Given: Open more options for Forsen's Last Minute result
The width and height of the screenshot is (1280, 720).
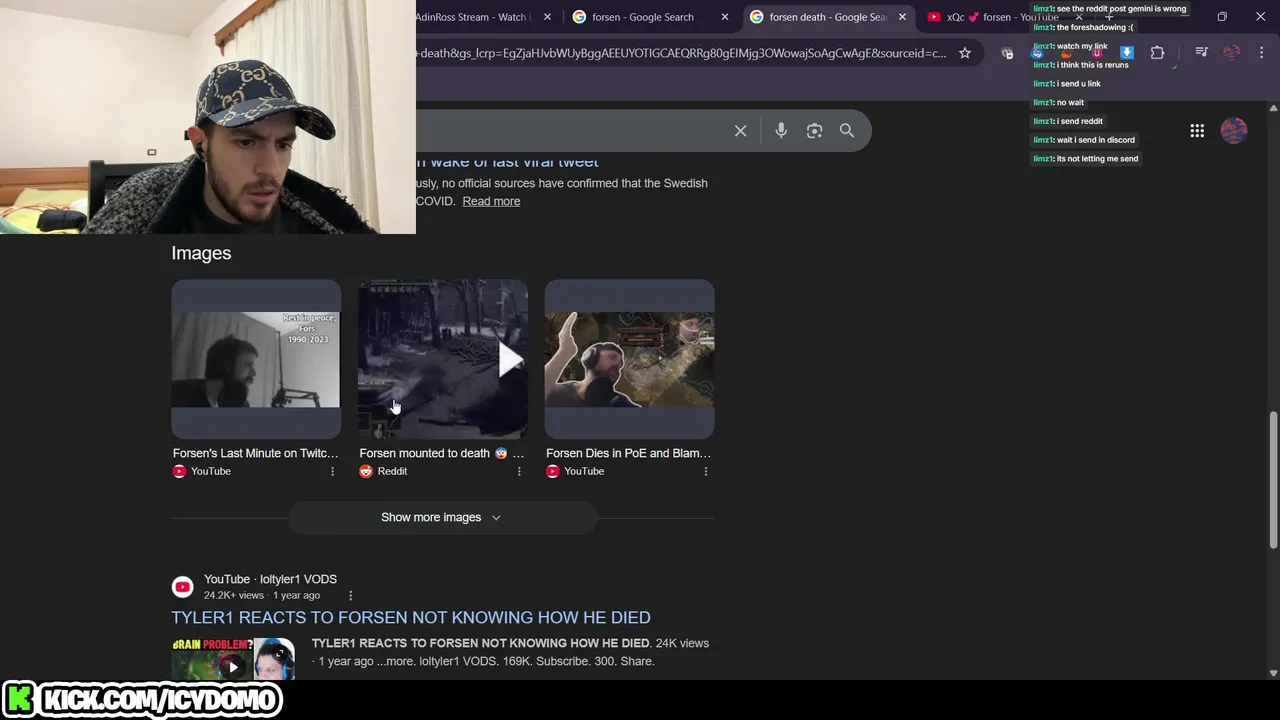Looking at the screenshot, I should pos(333,471).
